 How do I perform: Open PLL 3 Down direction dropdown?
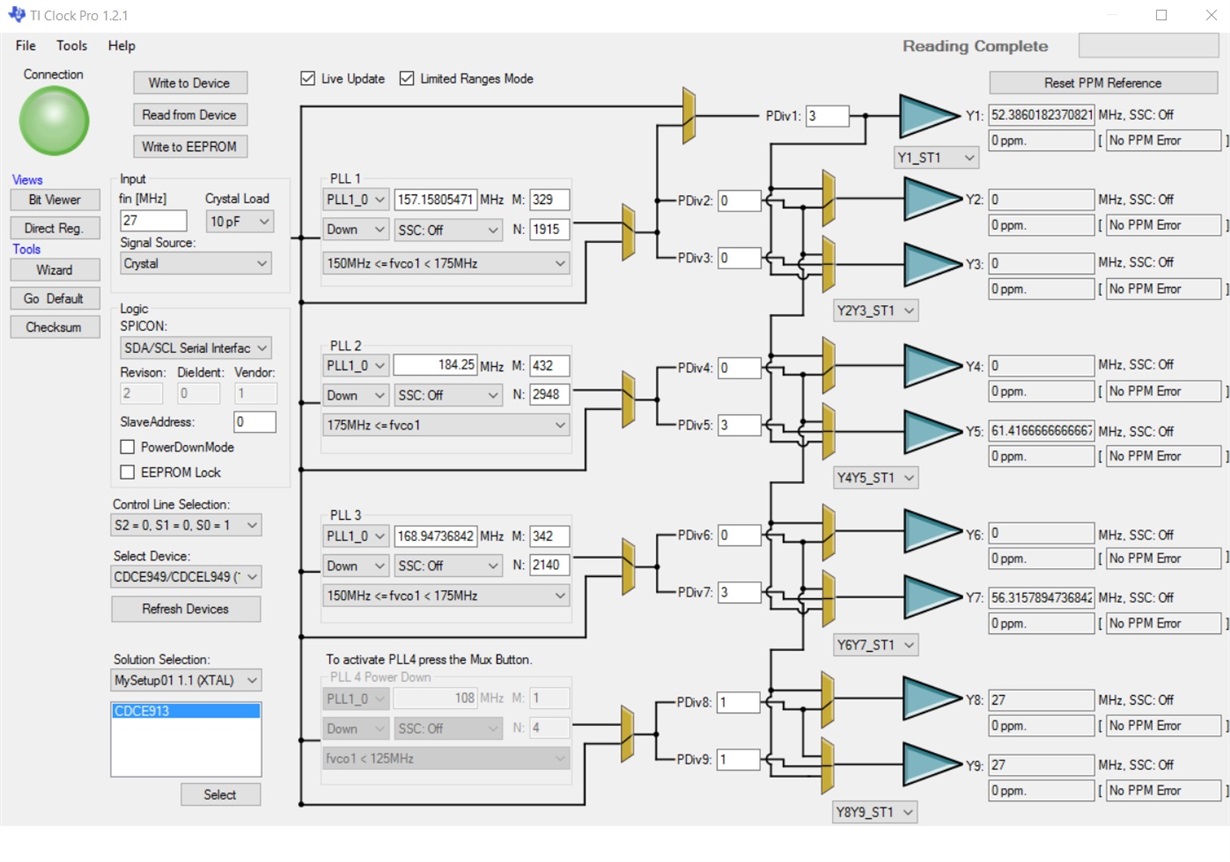click(x=356, y=565)
